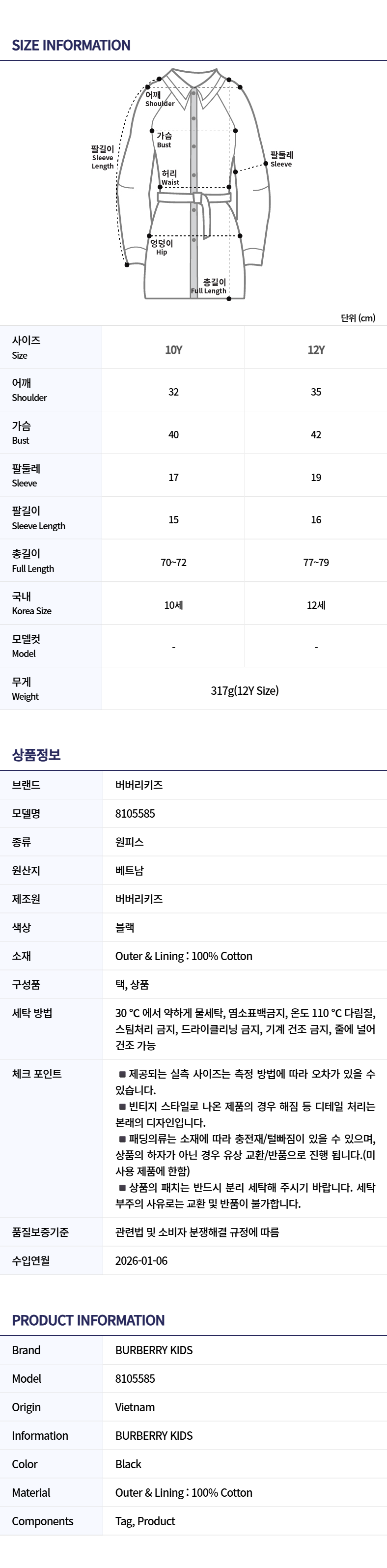Click the 원산지 value 베트남
Image resolution: width=387 pixels, height=1568 pixels.
(x=130, y=870)
